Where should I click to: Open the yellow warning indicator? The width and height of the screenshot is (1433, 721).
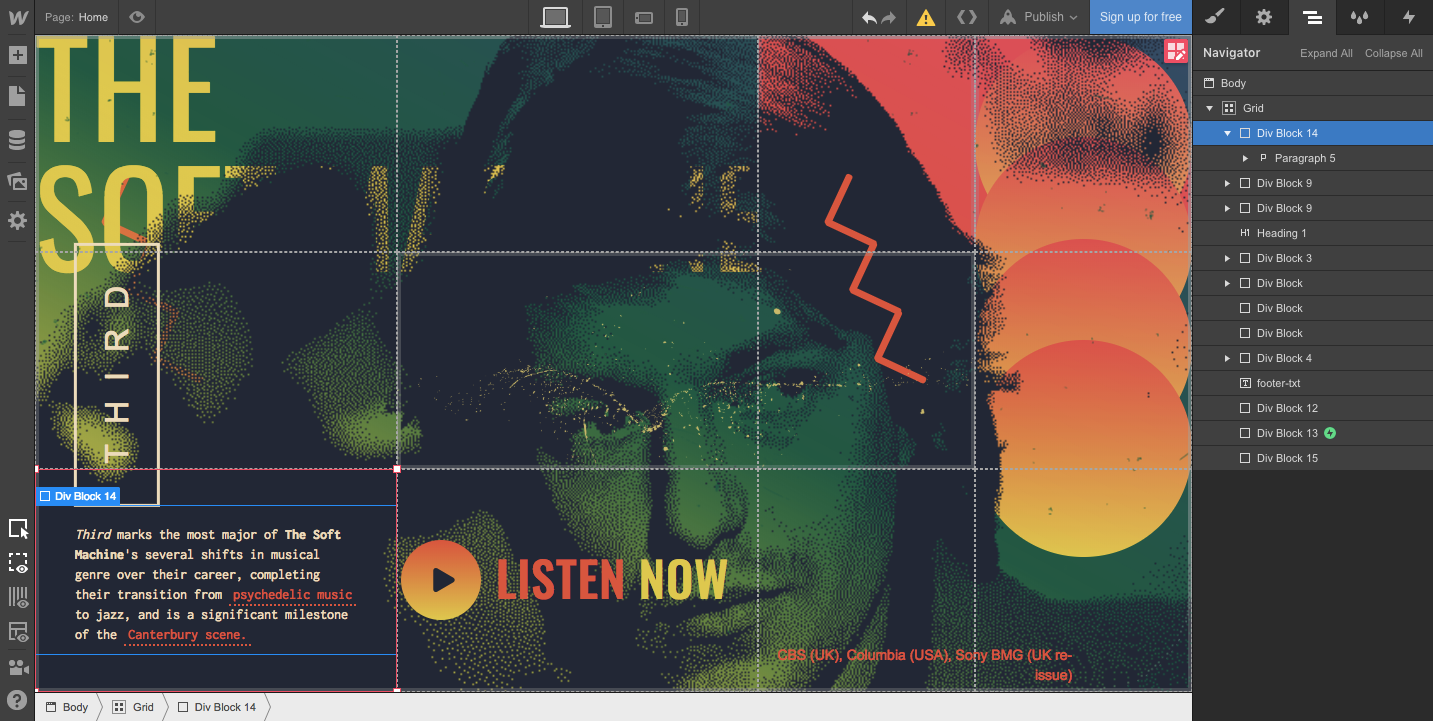pos(927,17)
